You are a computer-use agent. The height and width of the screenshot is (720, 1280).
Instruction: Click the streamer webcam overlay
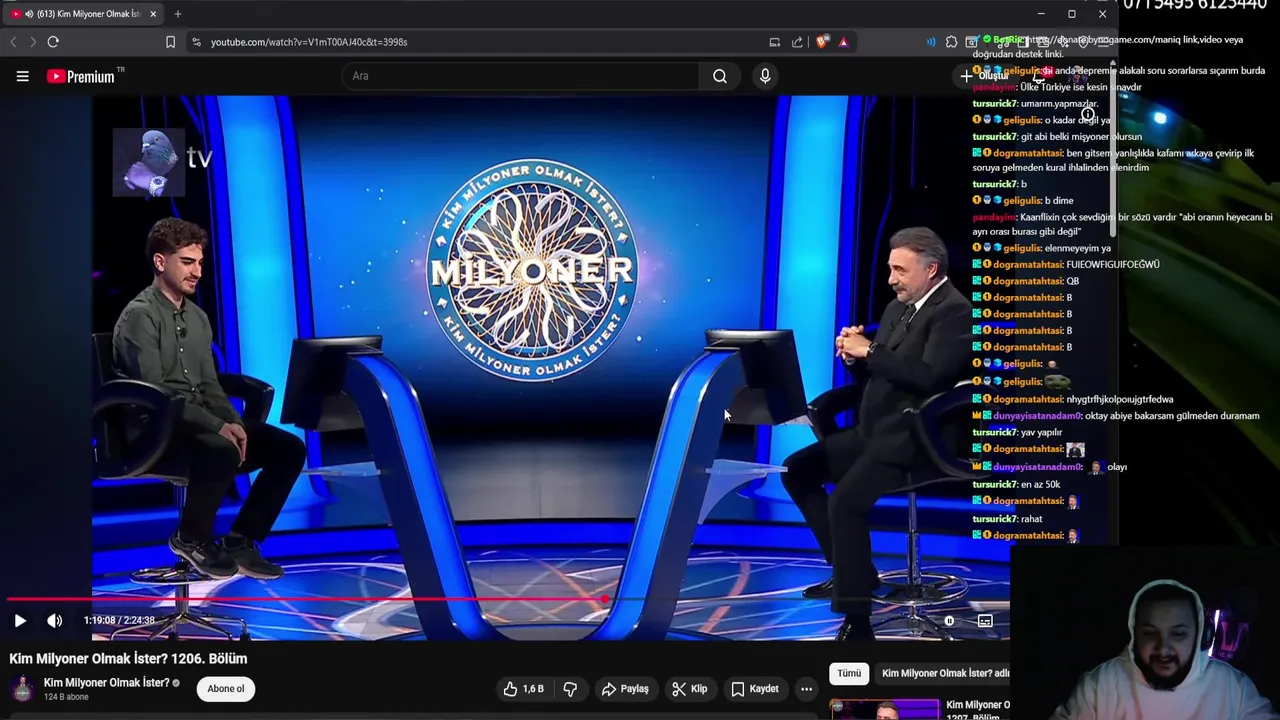coord(1145,635)
